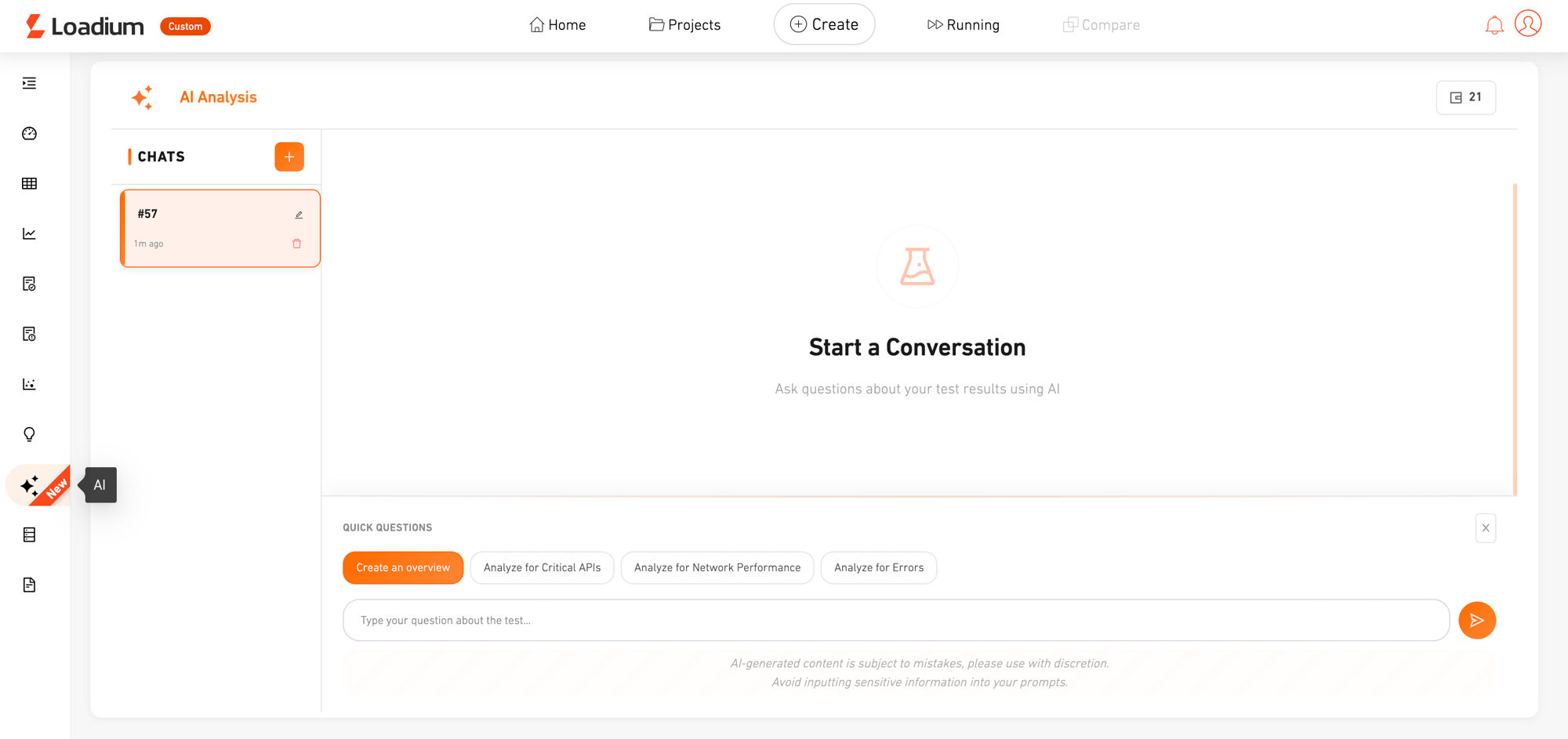Close the Quick Questions panel

click(1485, 528)
